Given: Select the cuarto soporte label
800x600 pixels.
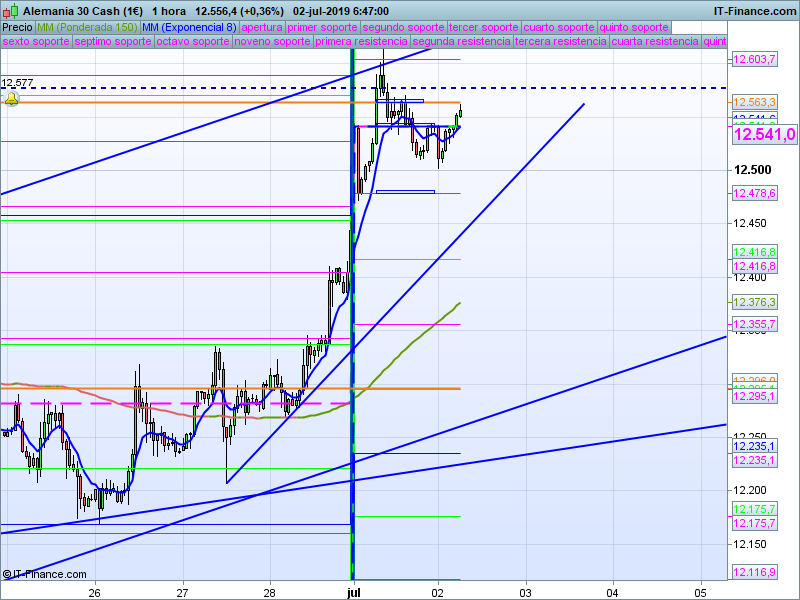Looking at the screenshot, I should point(559,27).
